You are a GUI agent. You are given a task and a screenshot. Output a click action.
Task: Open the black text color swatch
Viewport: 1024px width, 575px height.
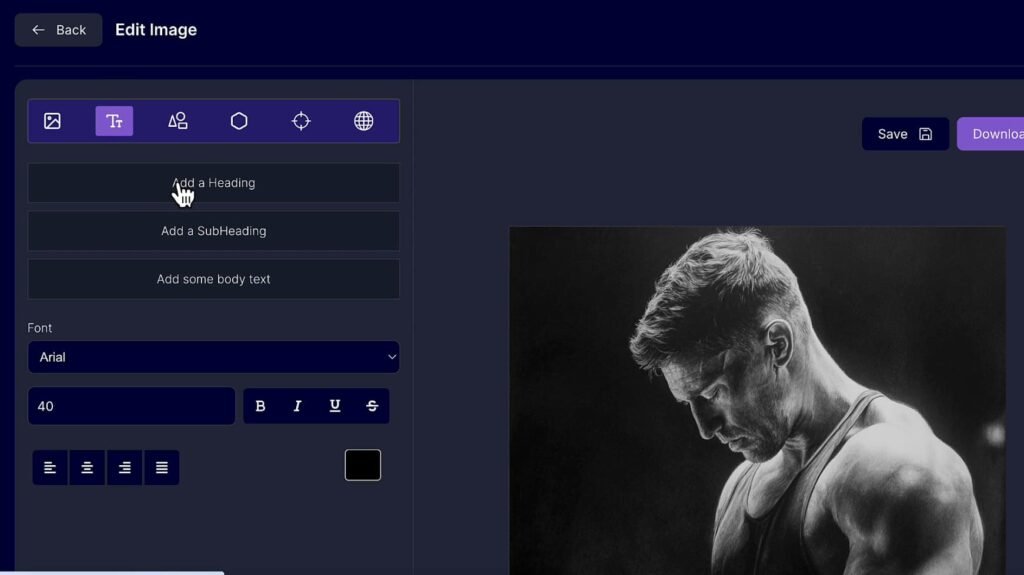coord(363,465)
